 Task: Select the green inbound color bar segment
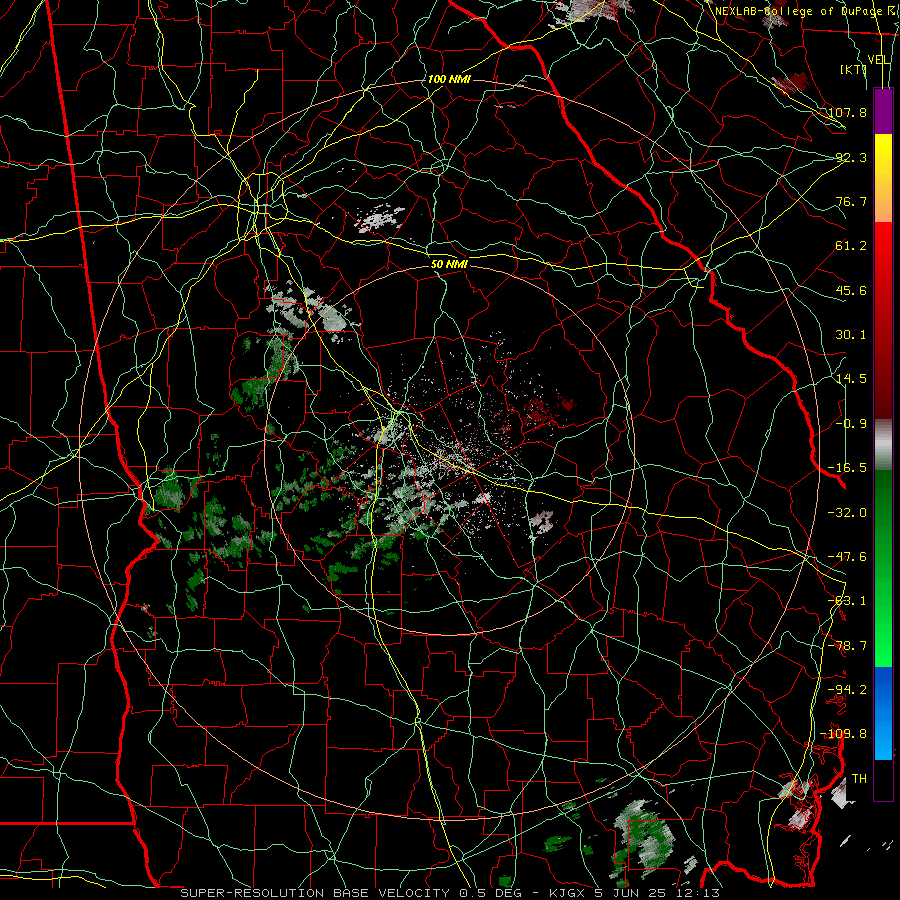[x=883, y=568]
